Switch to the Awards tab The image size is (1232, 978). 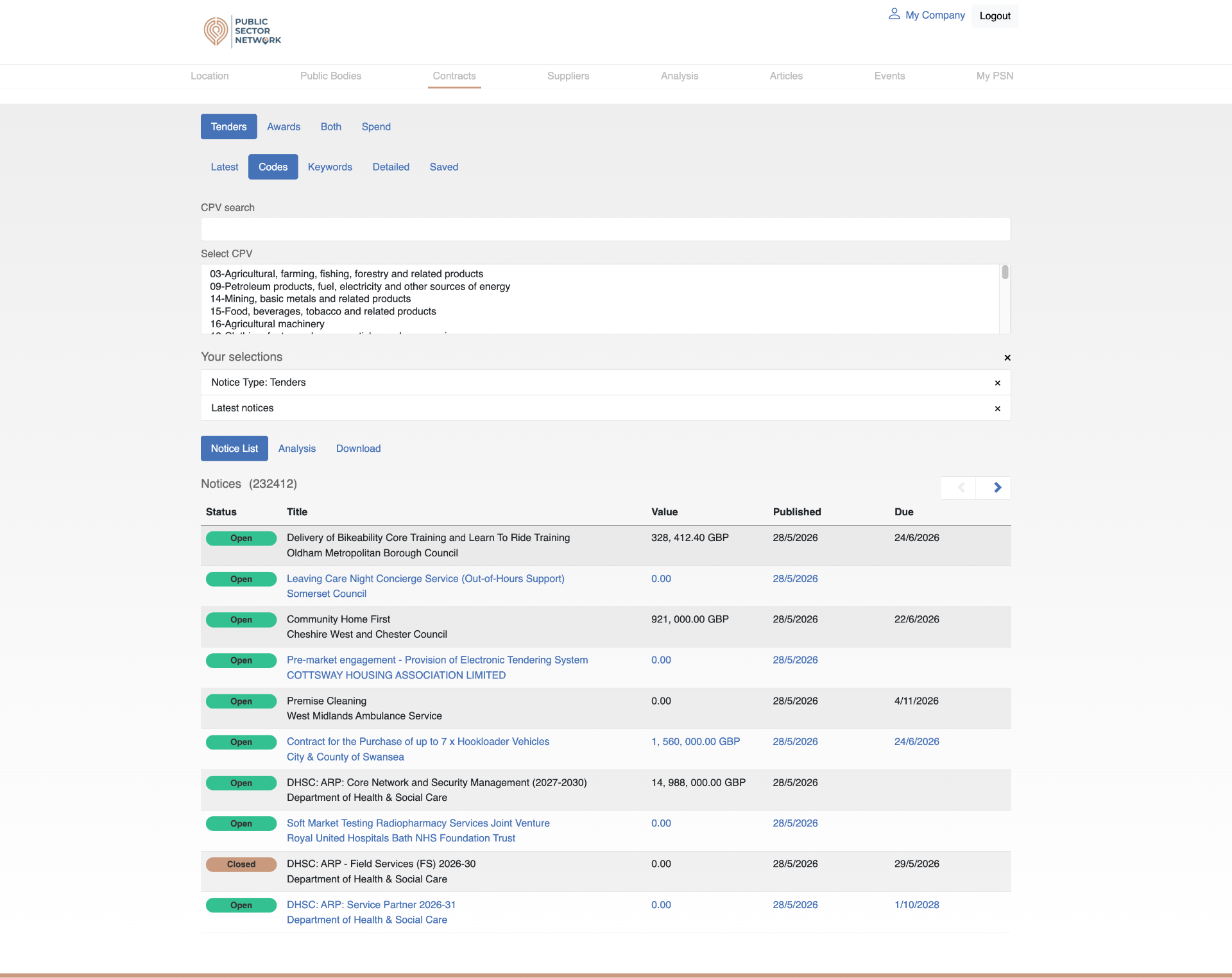coord(284,126)
